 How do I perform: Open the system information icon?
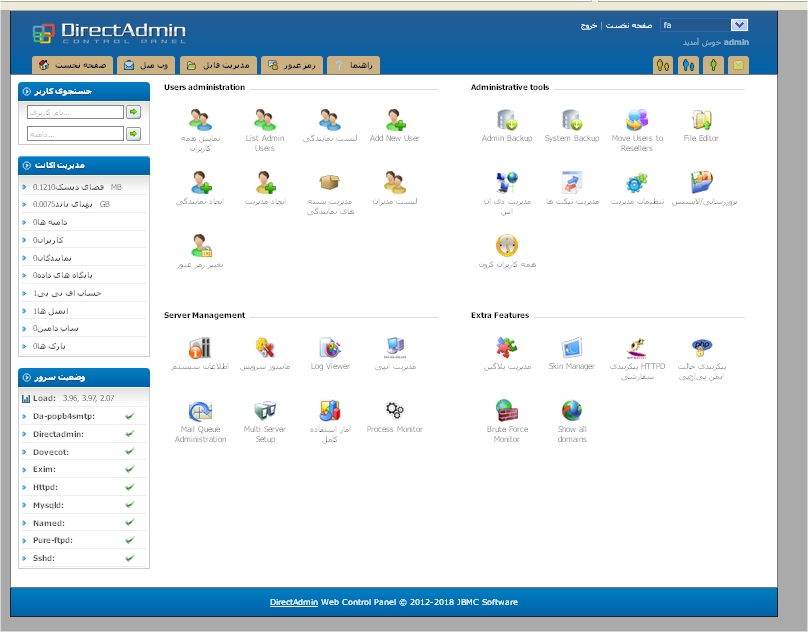200,348
